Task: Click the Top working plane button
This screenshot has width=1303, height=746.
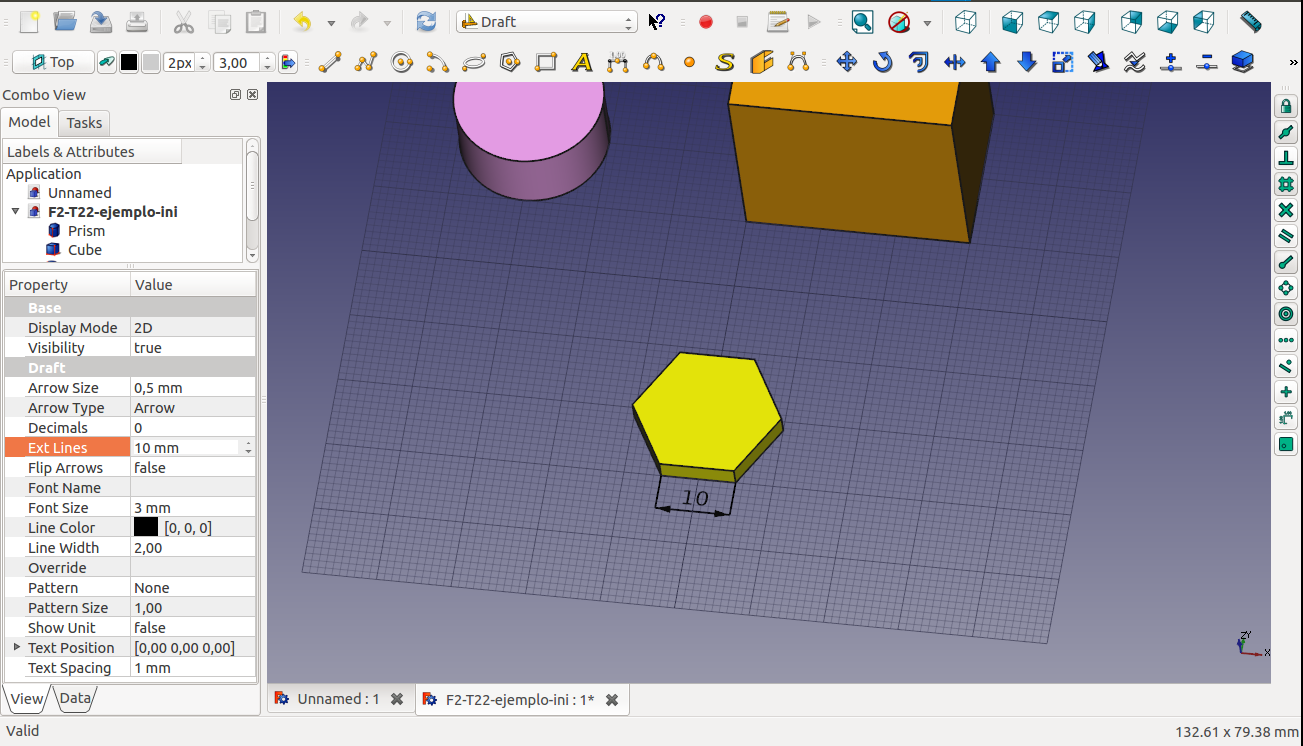Action: (53, 63)
